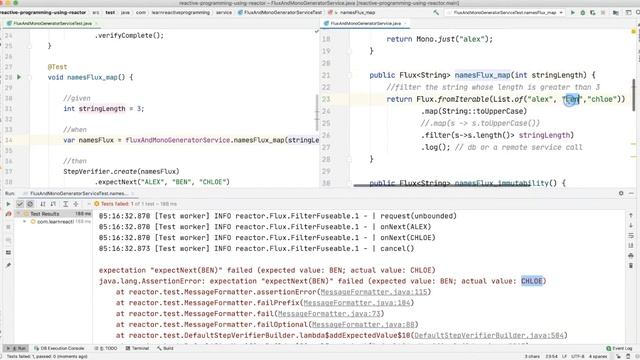Switch to FluxAndMonoGeneratorServiceTest.java tab
This screenshot has width=640, height=360.
pos(52,23)
